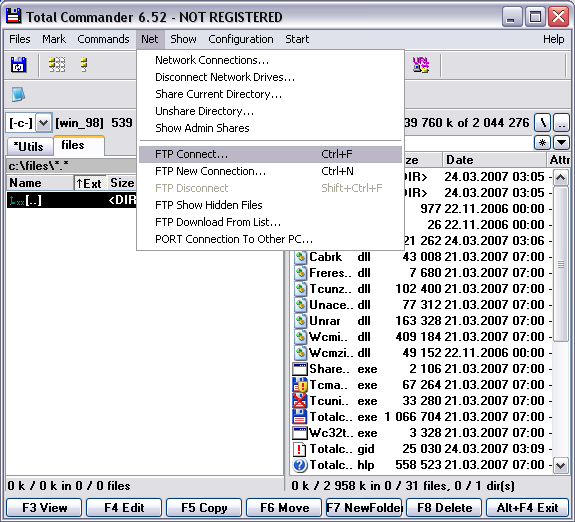Go to parent directory '..' button

coord(561,123)
